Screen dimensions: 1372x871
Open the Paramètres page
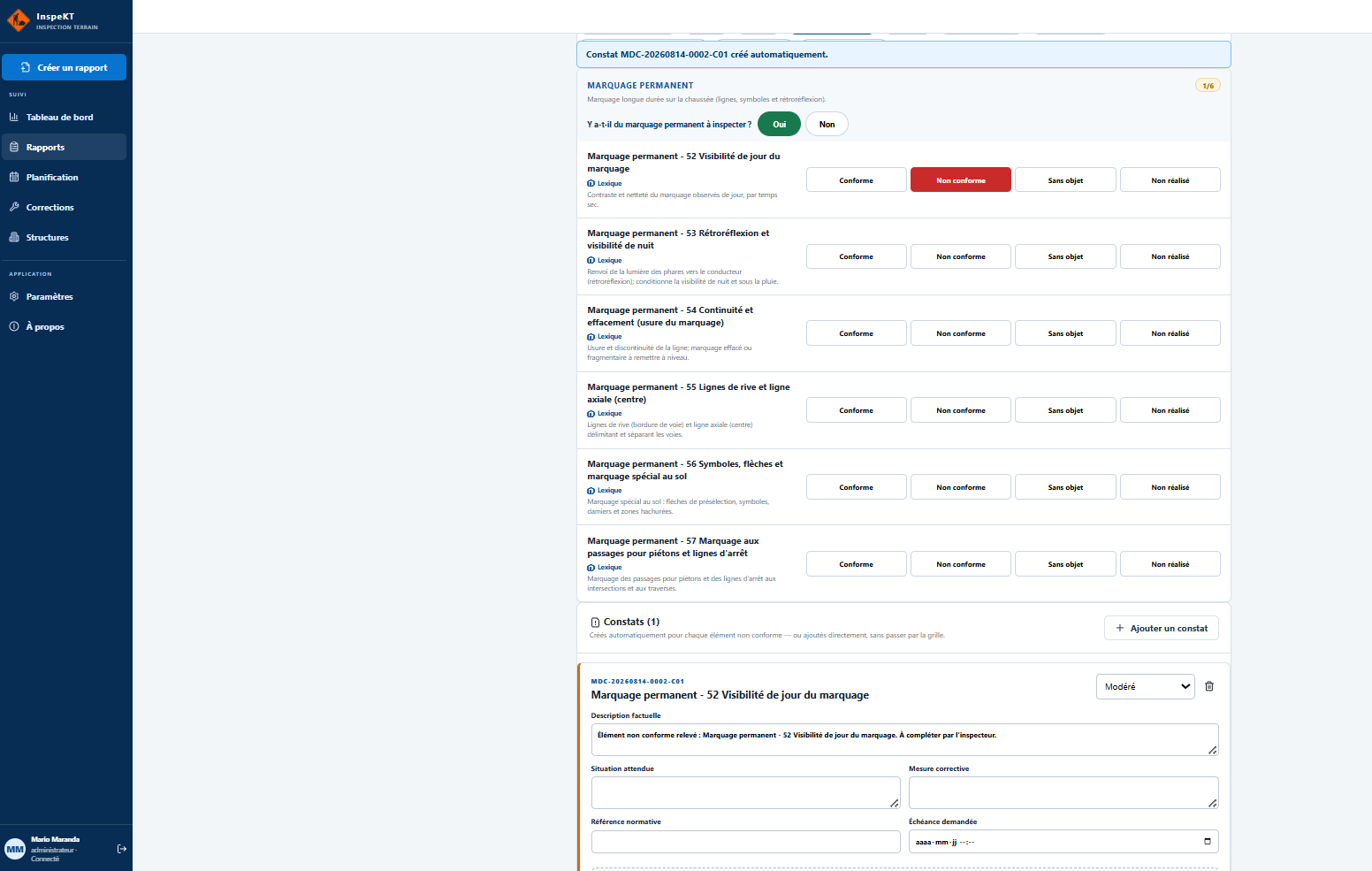click(64, 296)
